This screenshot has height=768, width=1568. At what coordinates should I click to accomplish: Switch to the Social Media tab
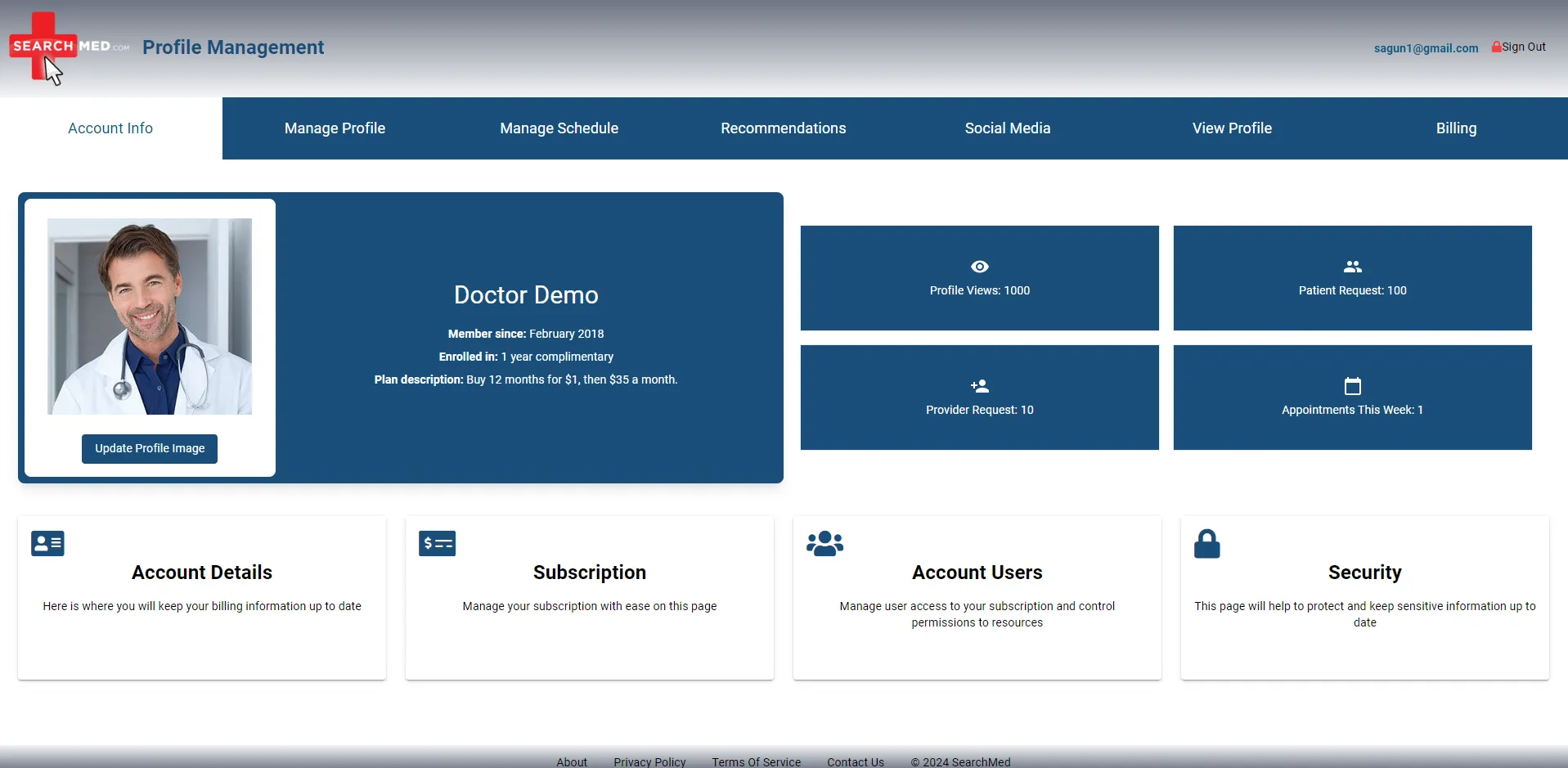click(x=1008, y=128)
